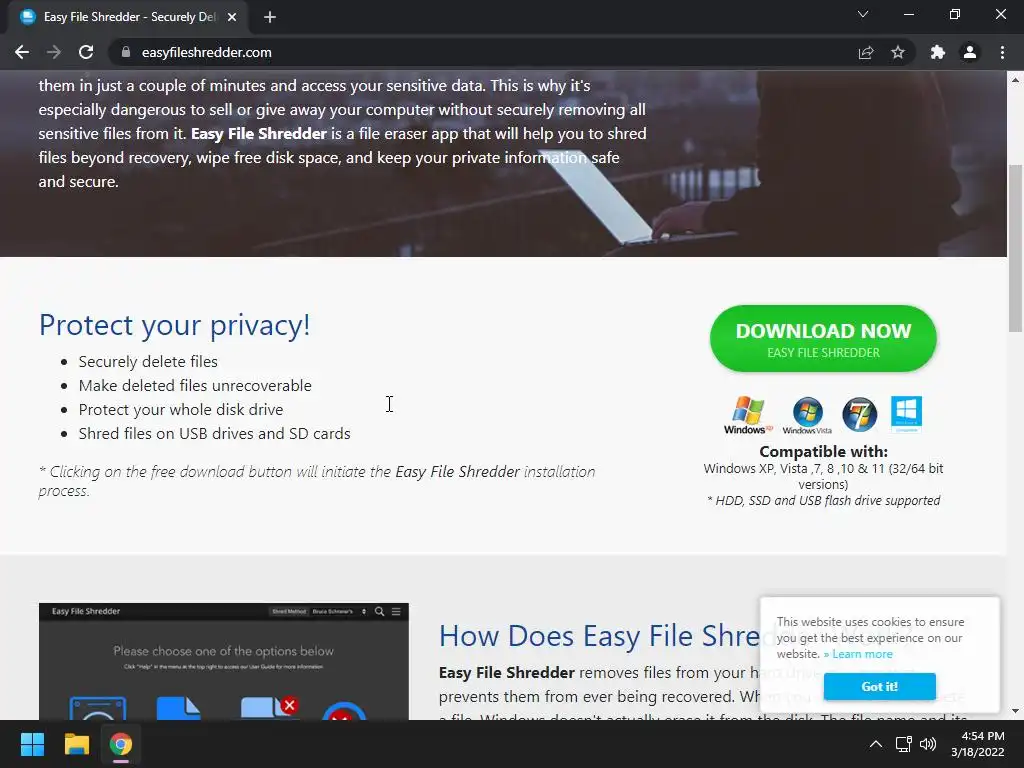Click the Download Now green button
Viewport: 1024px width, 768px height.
(823, 339)
